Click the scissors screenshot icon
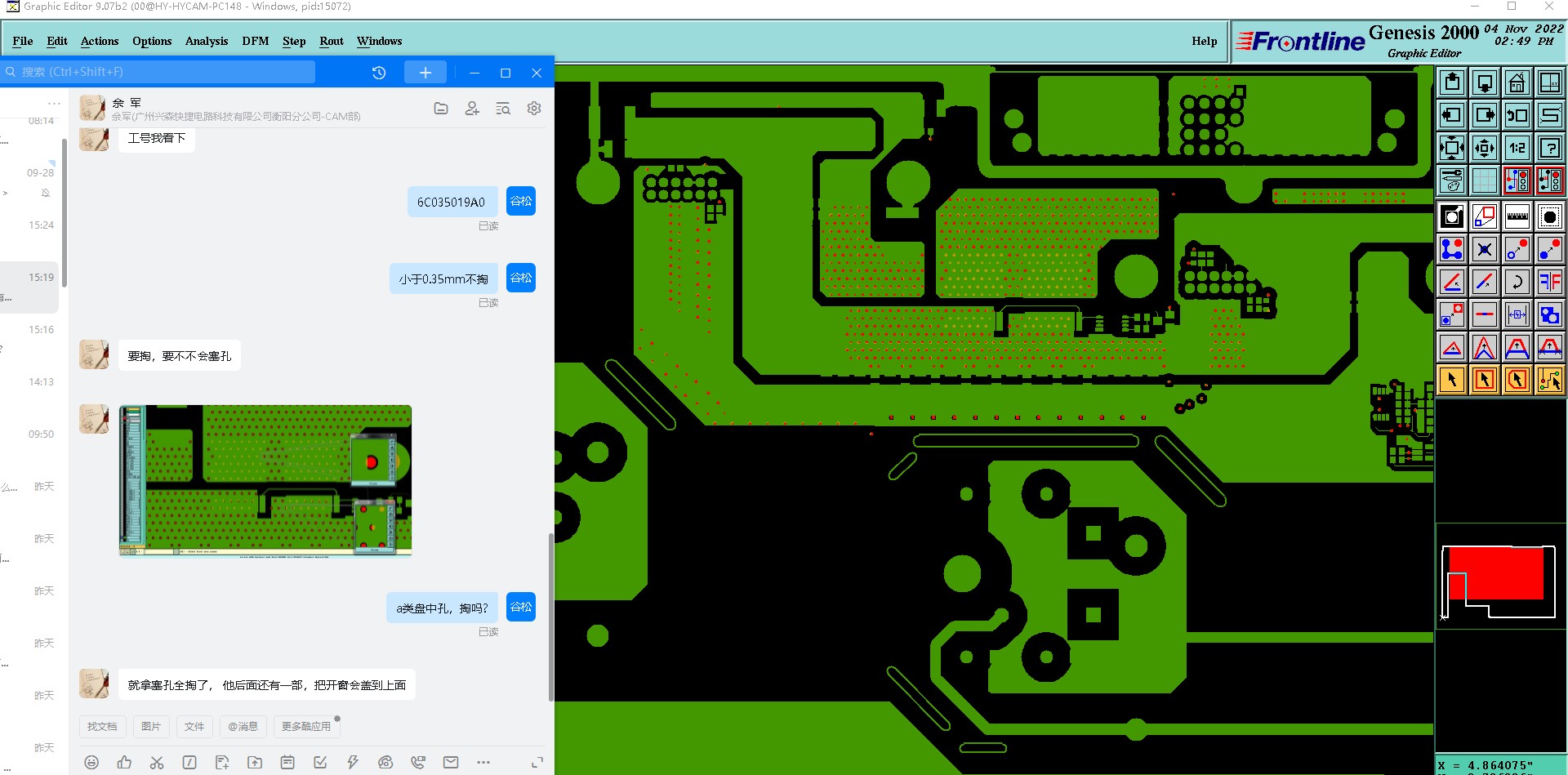1568x775 pixels. [157, 762]
